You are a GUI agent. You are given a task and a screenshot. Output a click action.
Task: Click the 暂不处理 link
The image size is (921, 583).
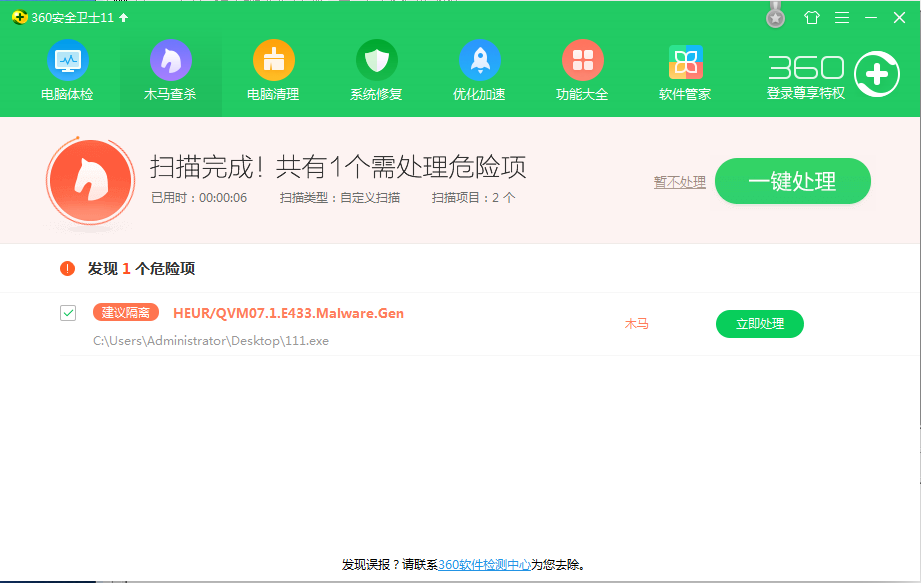[x=679, y=182]
